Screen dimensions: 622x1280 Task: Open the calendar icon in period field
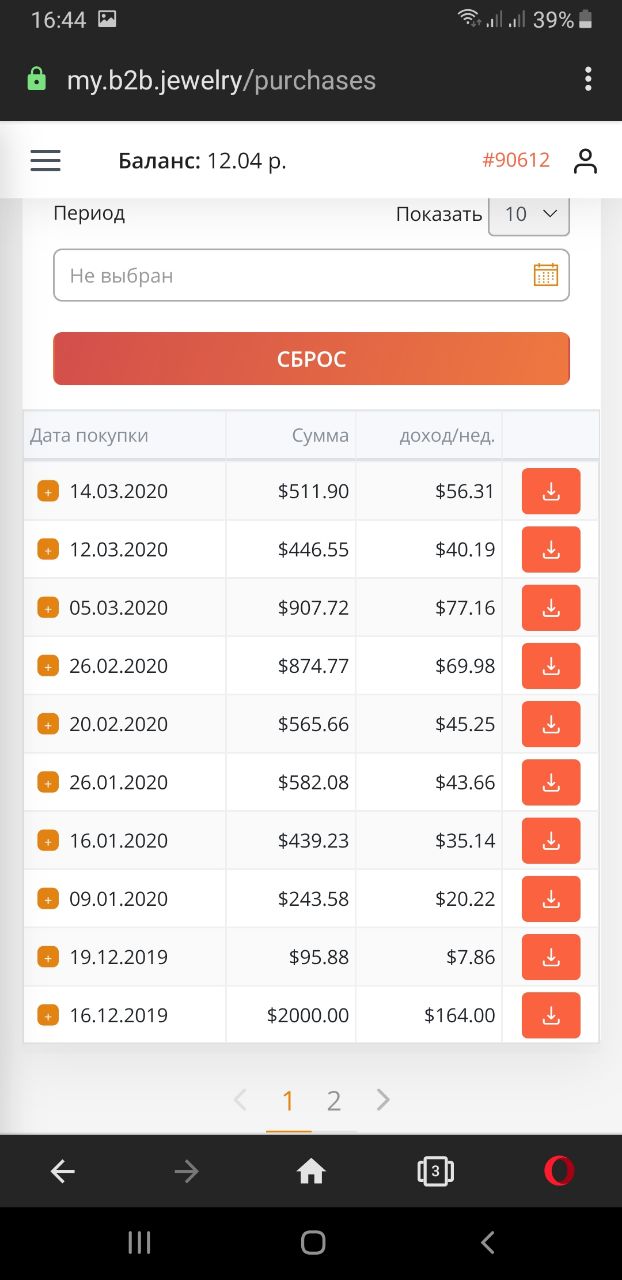(x=545, y=275)
